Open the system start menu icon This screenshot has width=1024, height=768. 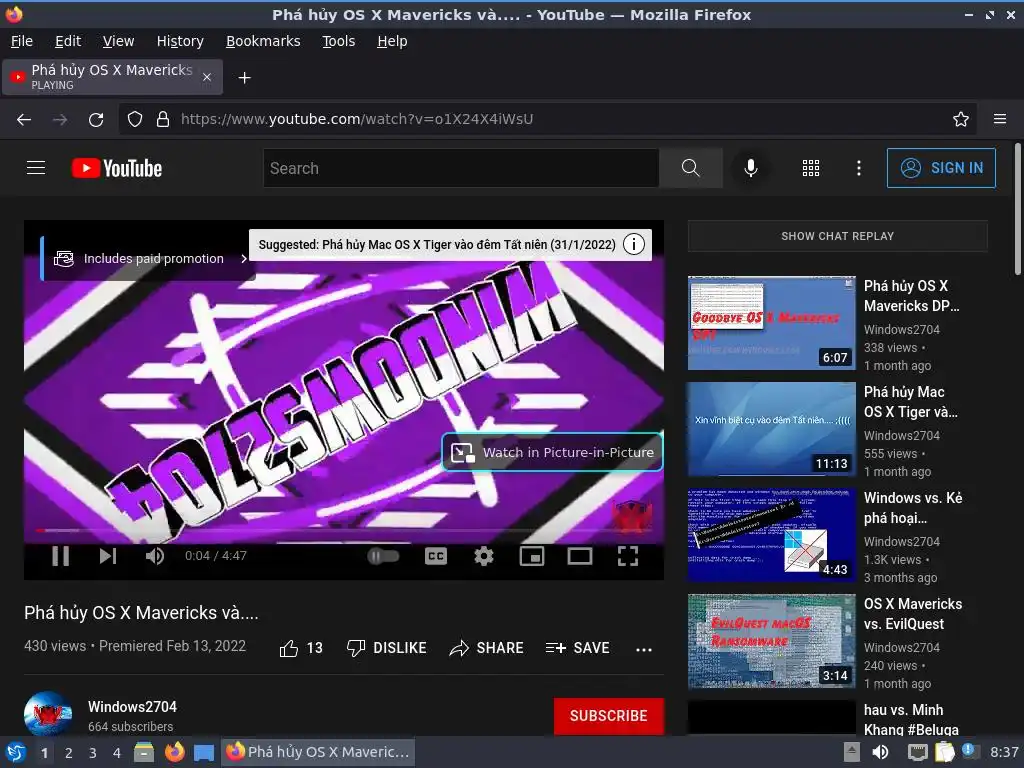coord(15,752)
